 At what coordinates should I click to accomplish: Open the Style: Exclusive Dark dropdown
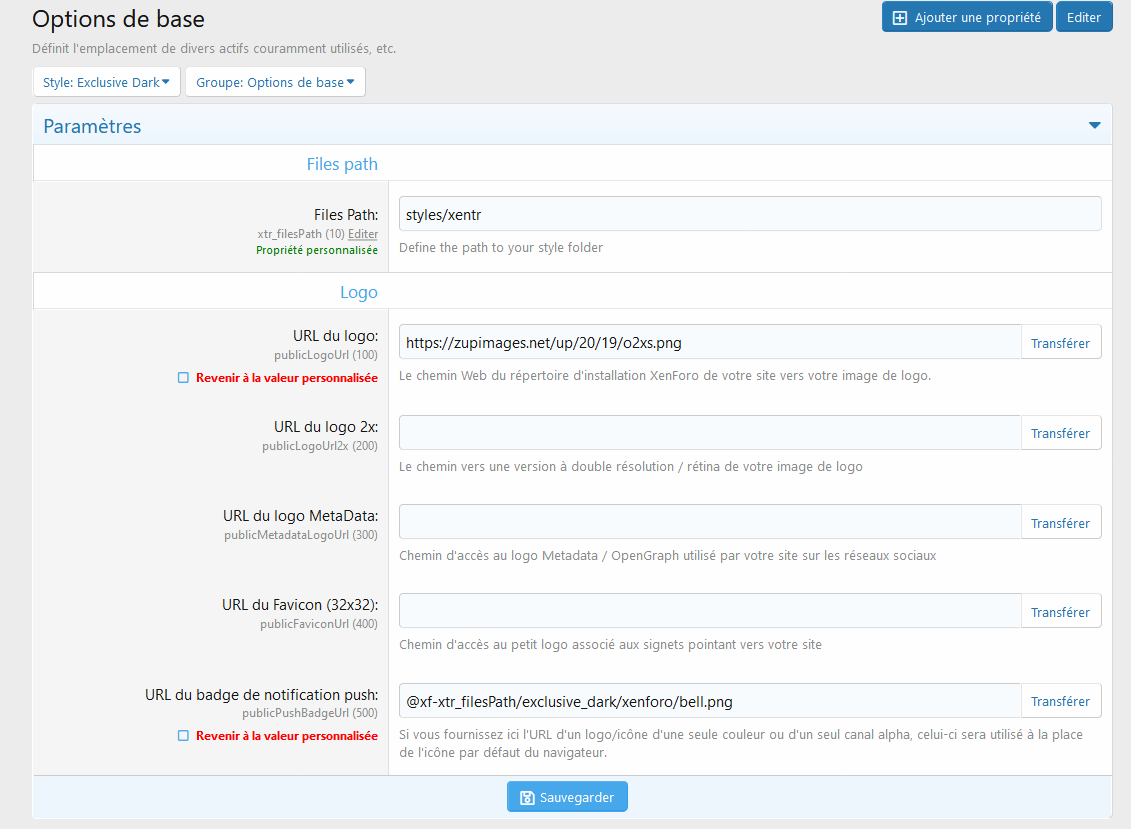tap(106, 82)
